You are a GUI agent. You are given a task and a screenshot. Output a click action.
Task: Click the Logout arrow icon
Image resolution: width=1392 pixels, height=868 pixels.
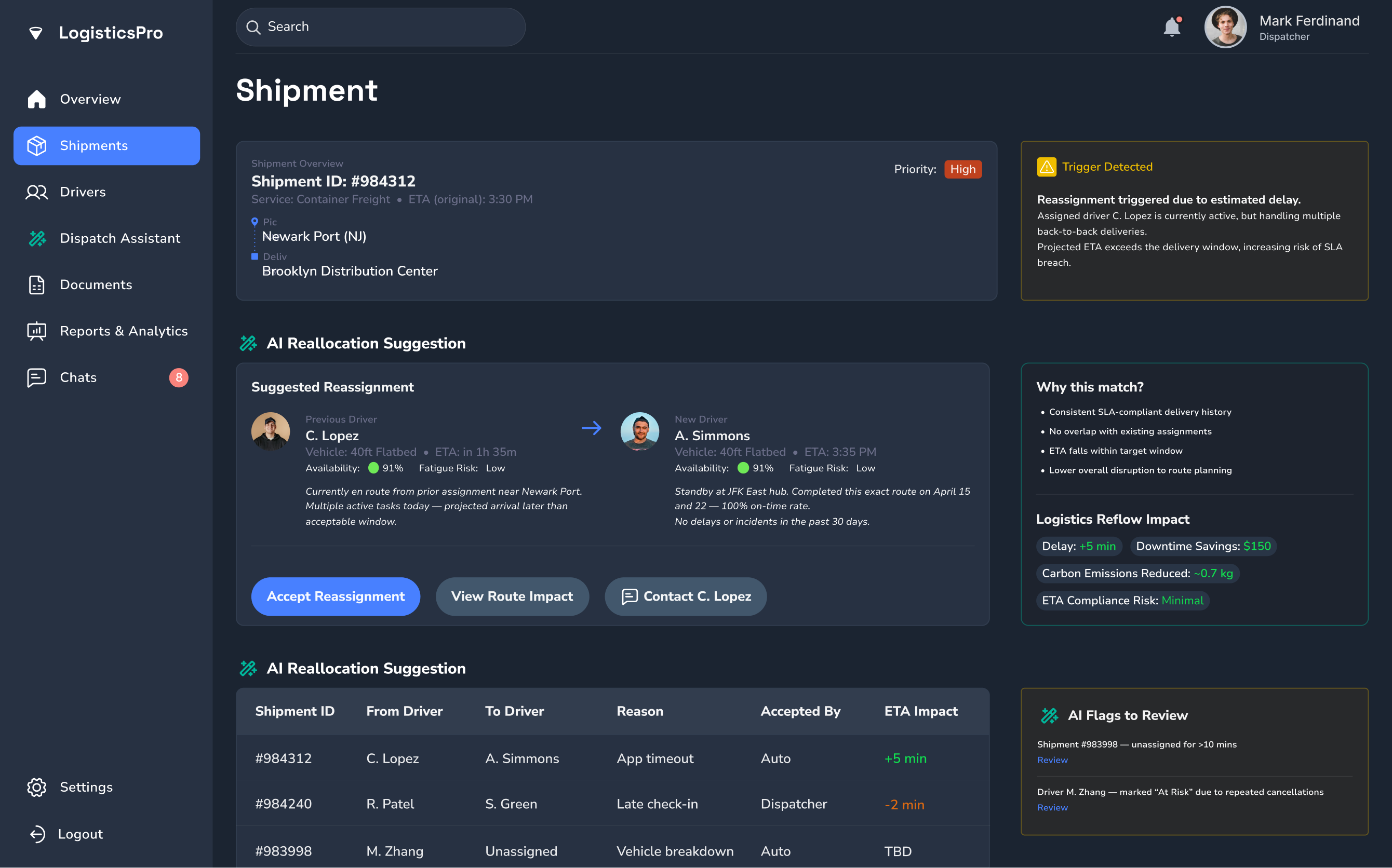tap(37, 834)
